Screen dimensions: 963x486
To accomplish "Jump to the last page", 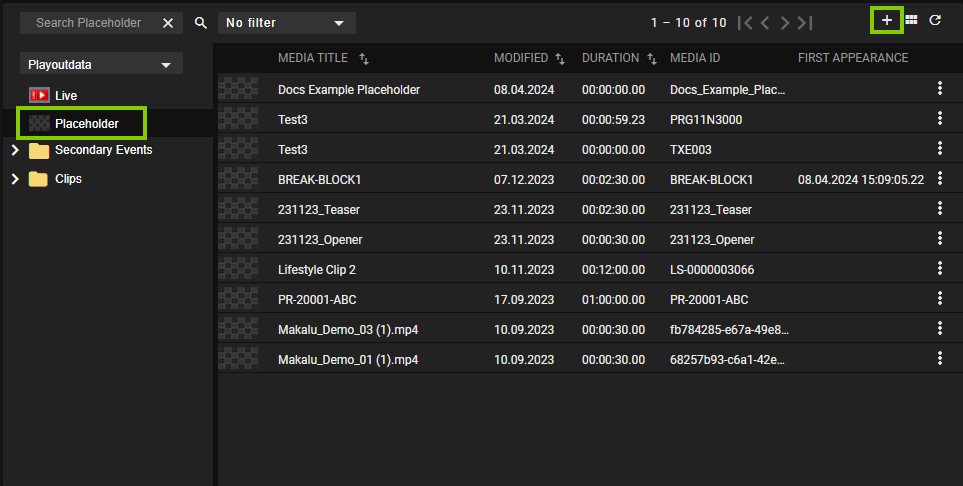I will [x=806, y=23].
